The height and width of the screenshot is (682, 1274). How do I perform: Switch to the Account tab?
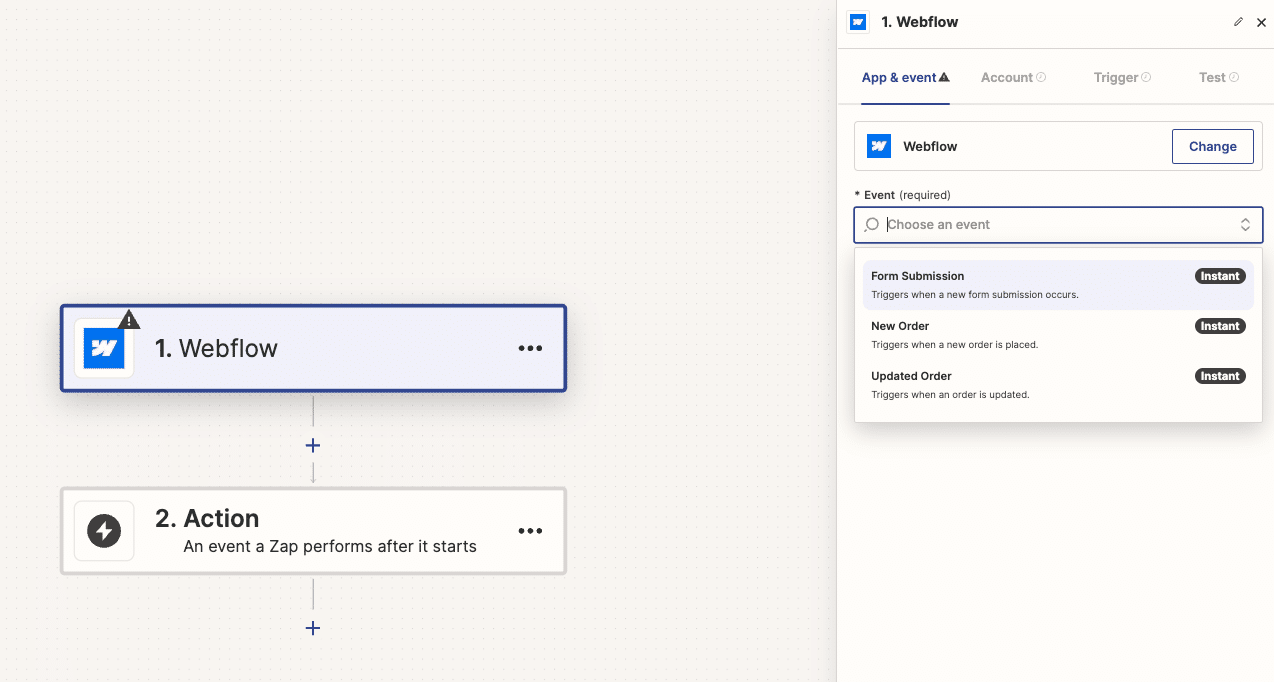click(1013, 77)
